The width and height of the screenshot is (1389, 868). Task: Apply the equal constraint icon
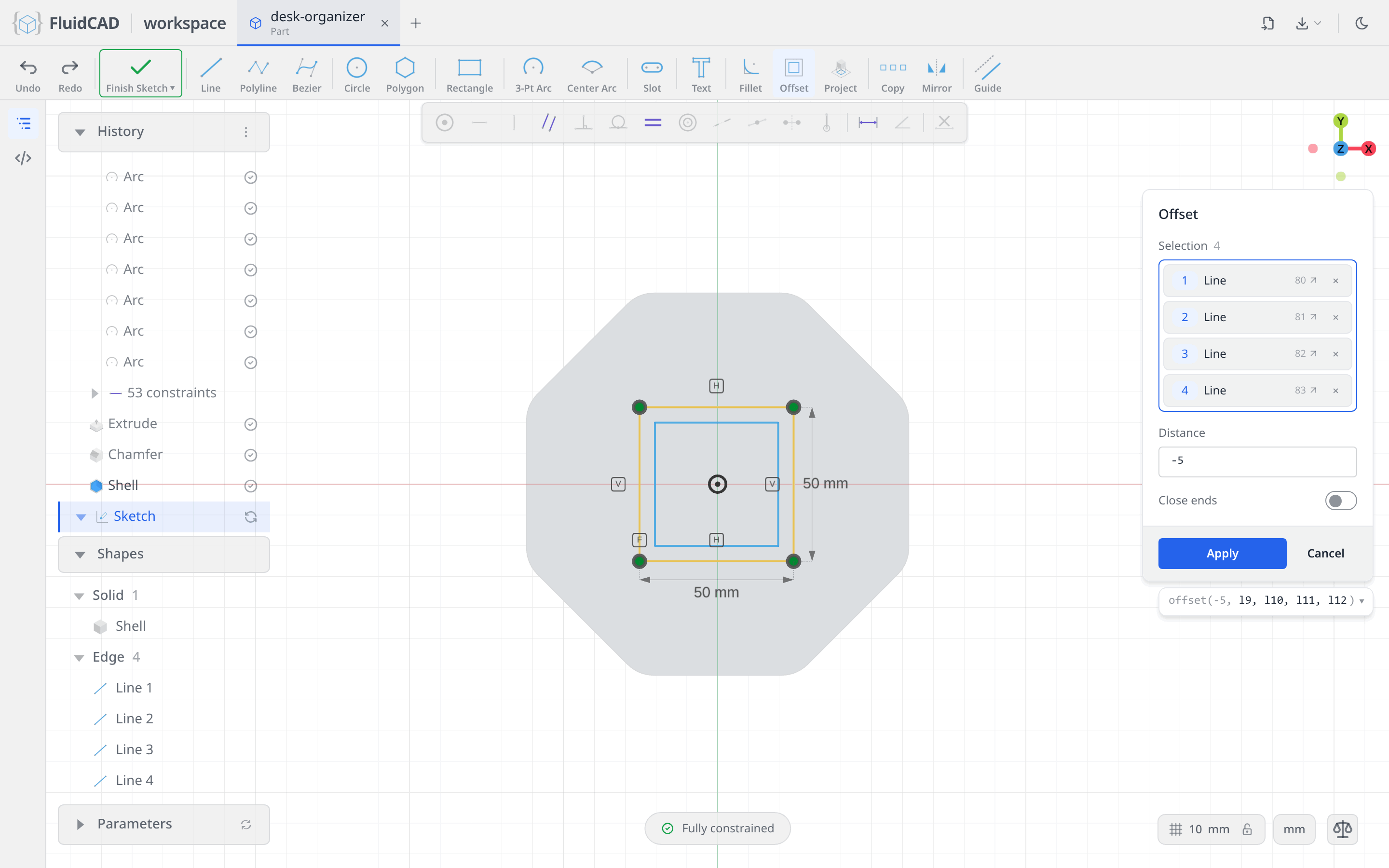coord(653,122)
